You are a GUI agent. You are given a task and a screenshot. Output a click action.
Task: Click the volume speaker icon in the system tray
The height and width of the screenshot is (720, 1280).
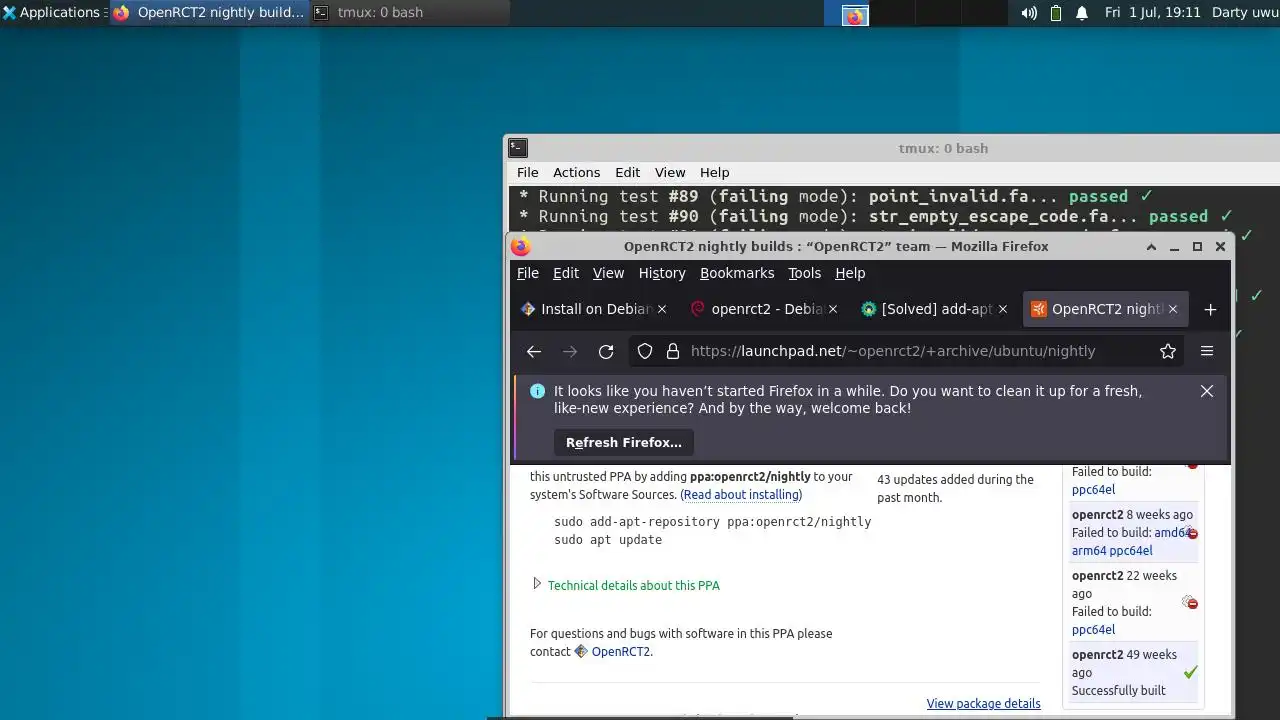(x=1029, y=13)
